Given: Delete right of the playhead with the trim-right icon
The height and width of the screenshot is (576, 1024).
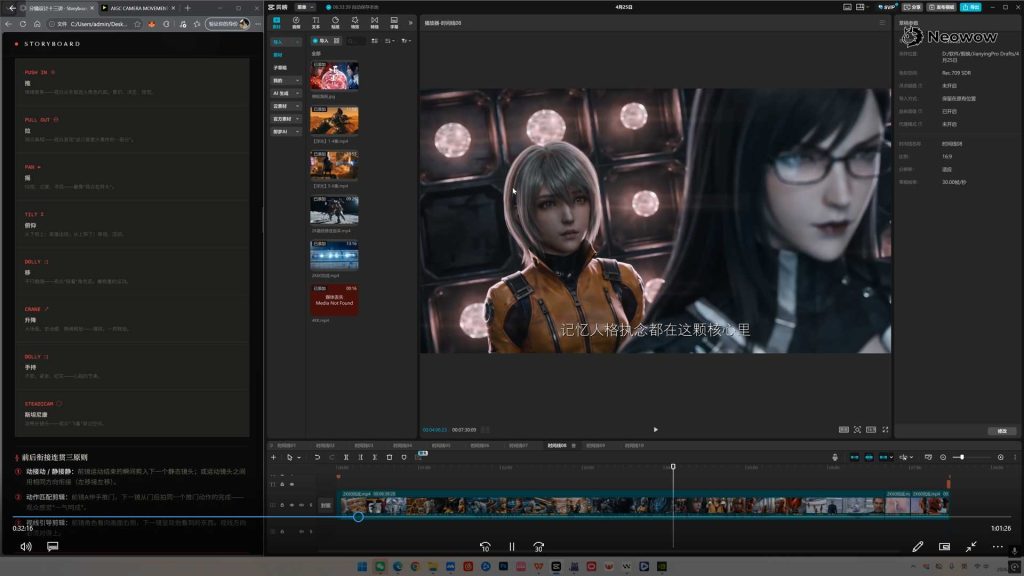Looking at the screenshot, I should (375, 457).
